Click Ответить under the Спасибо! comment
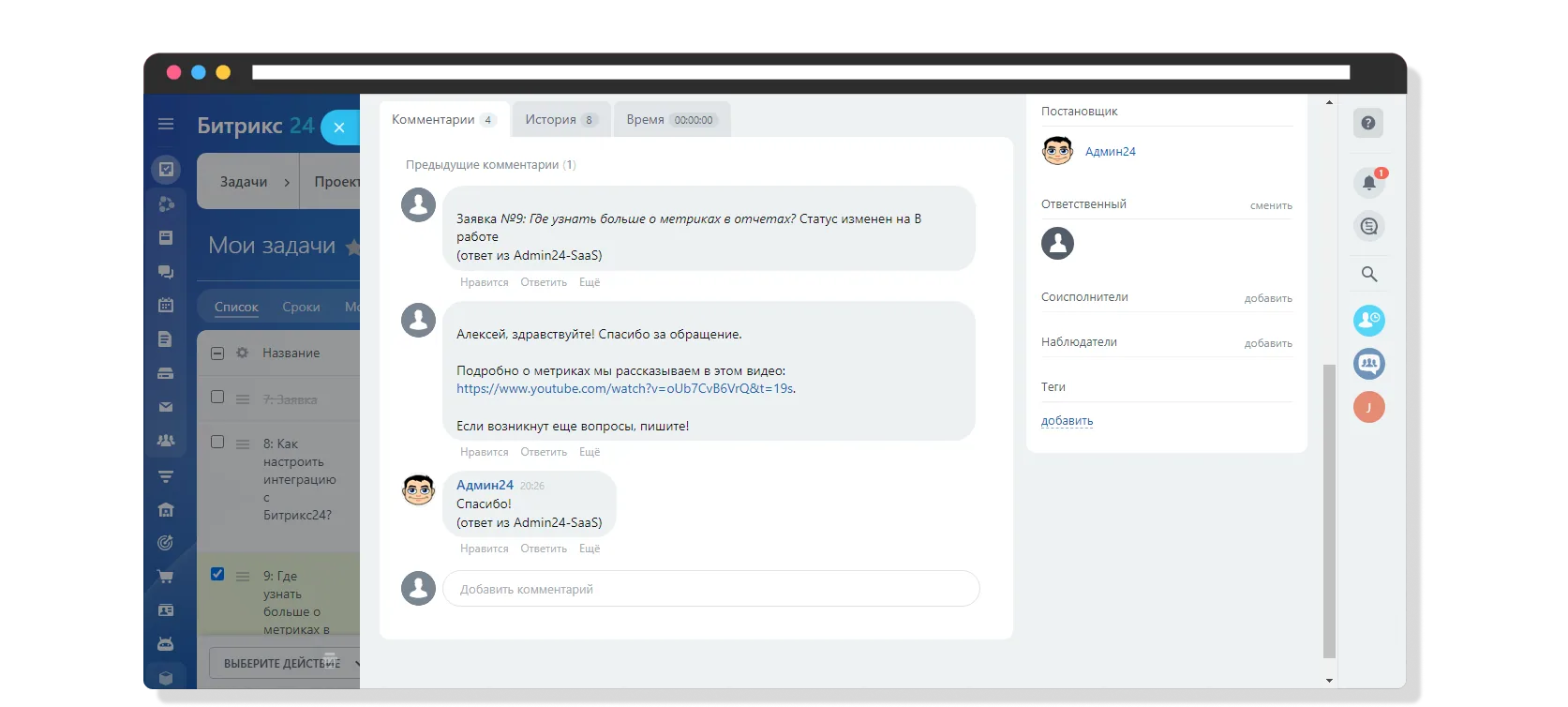 click(544, 549)
